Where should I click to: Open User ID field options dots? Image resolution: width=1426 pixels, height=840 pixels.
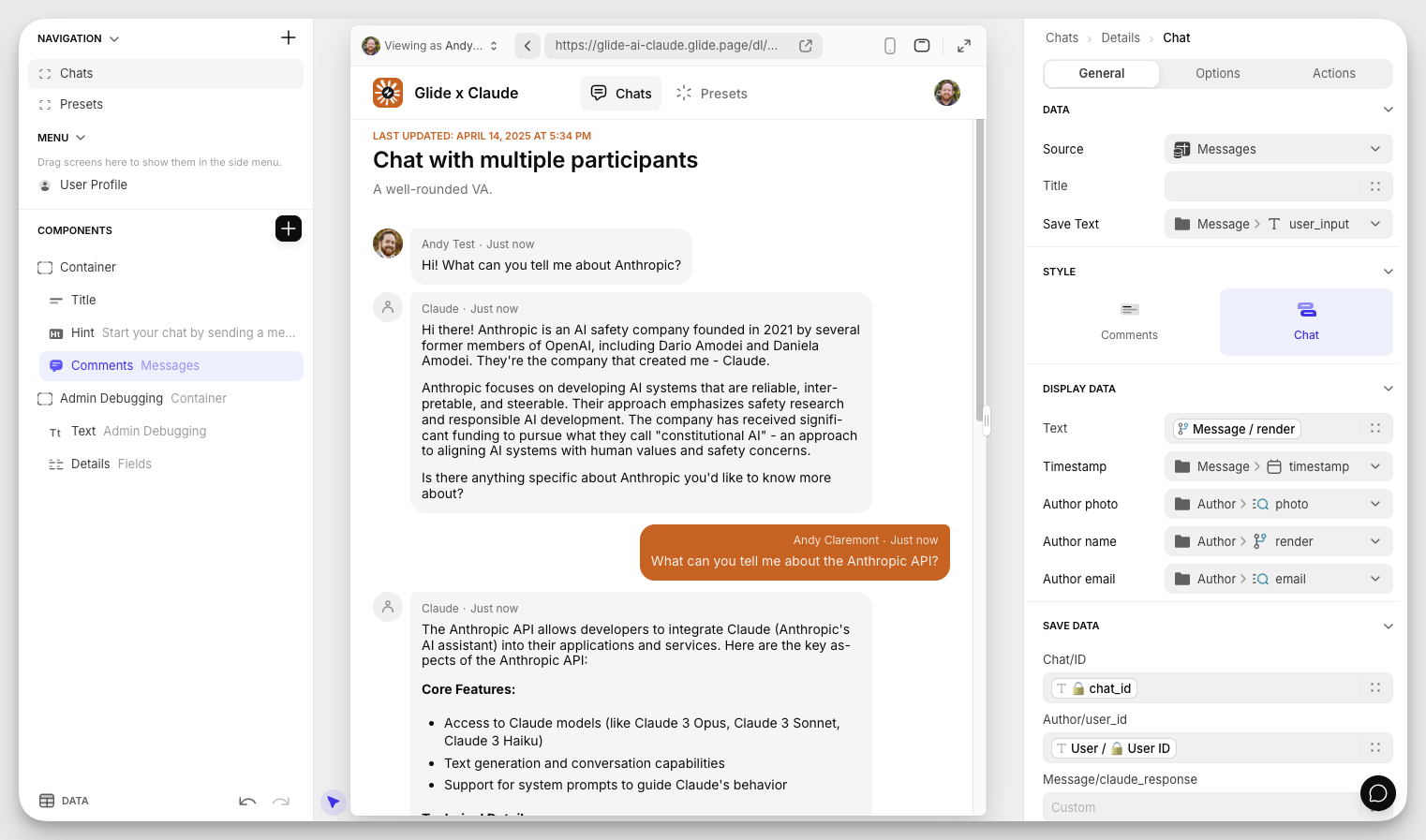1375,747
